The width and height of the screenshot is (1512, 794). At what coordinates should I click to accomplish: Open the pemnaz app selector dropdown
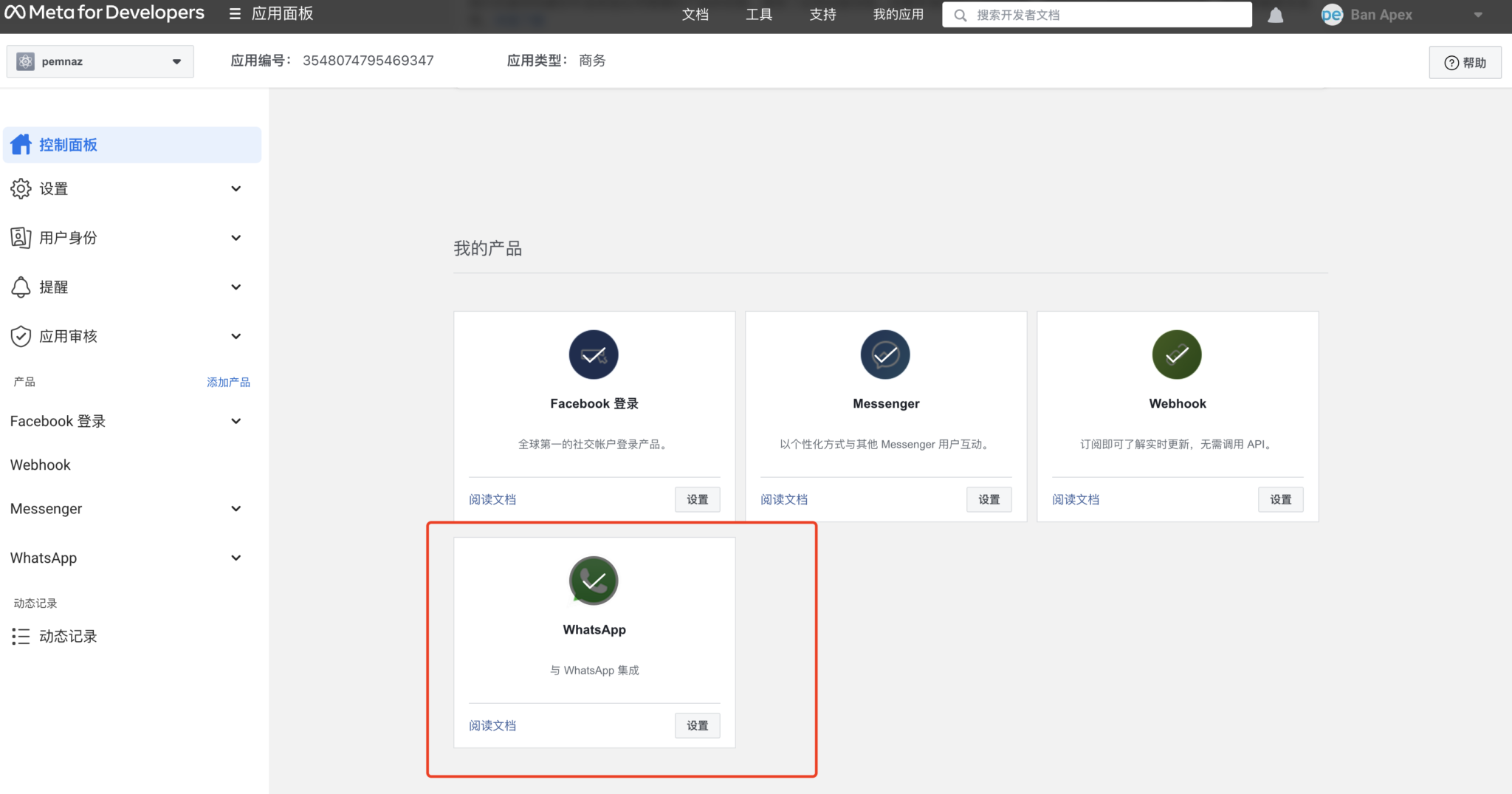100,61
